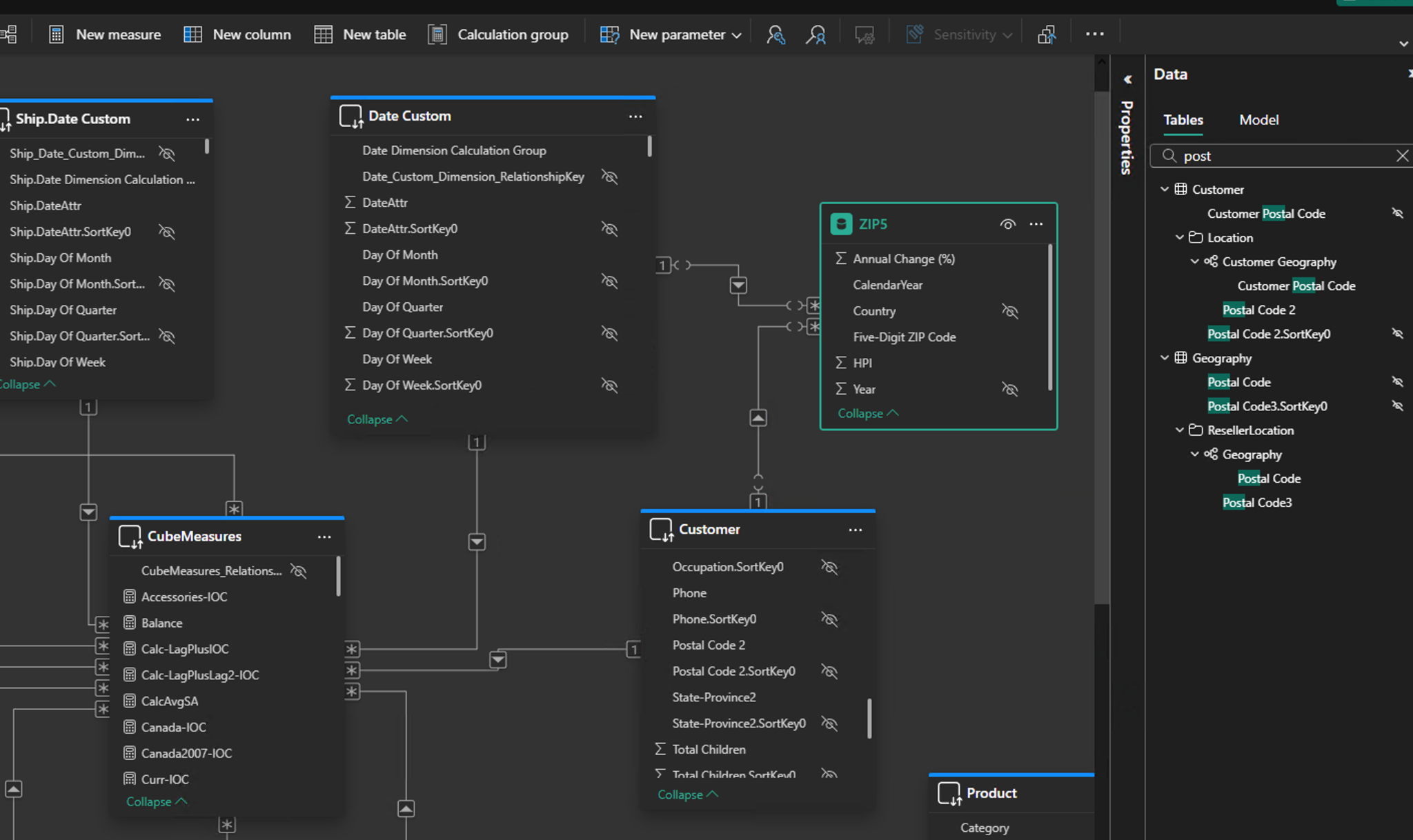Open ZIP5 table more options menu
Image resolution: width=1413 pixels, height=840 pixels.
coord(1036,224)
